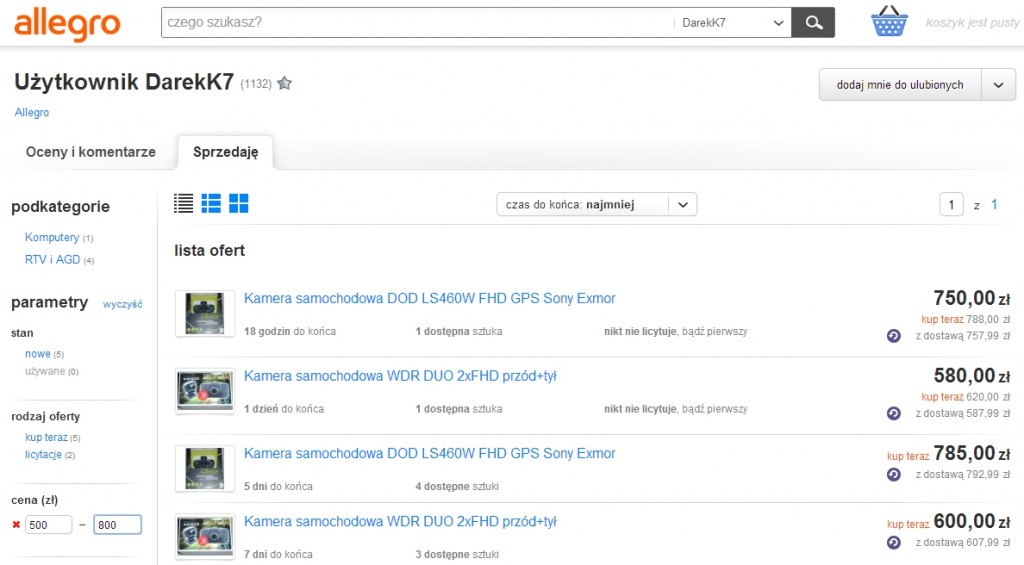This screenshot has height=565, width=1024.
Task: Click the favorite star next to DarekK7
Action: pyautogui.click(x=285, y=84)
